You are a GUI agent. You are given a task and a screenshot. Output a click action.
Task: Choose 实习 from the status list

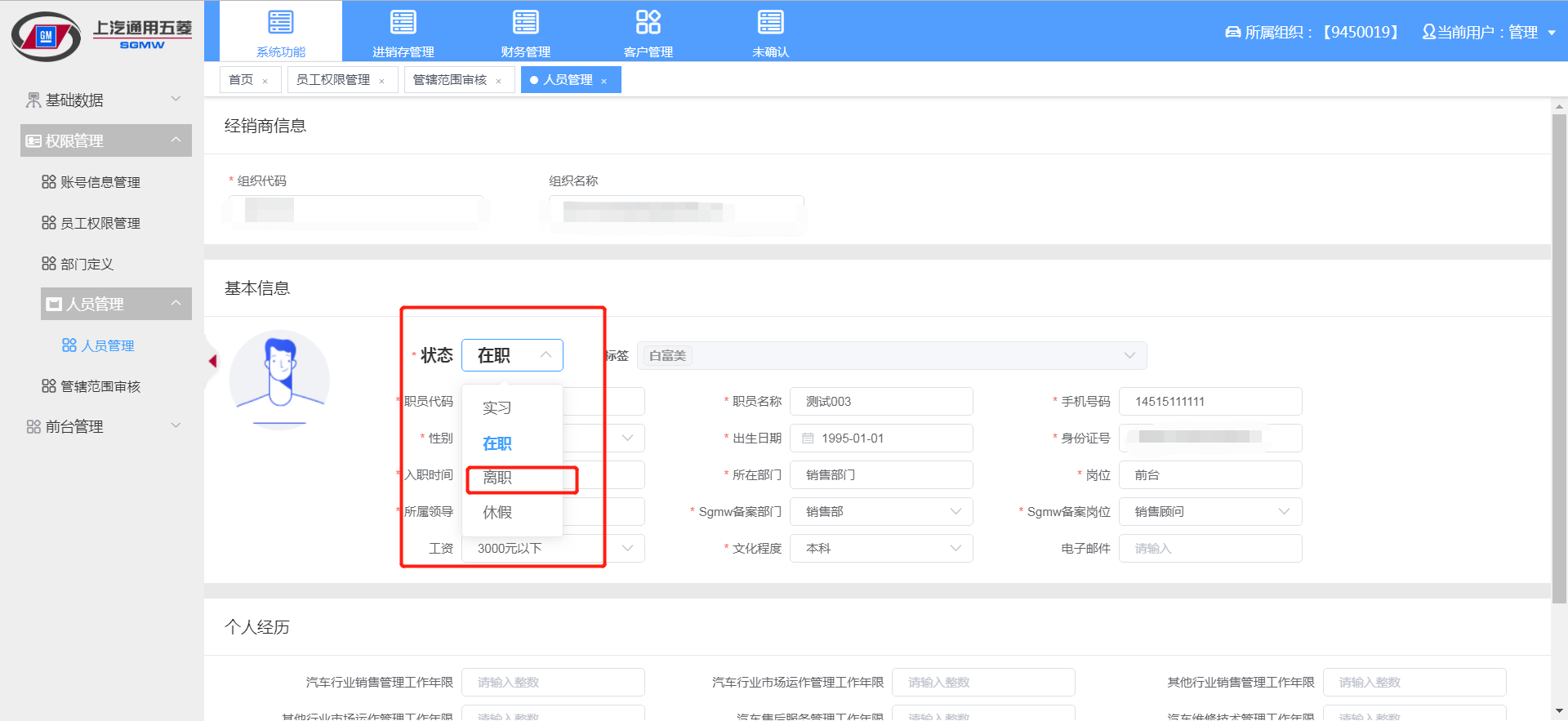(512, 407)
